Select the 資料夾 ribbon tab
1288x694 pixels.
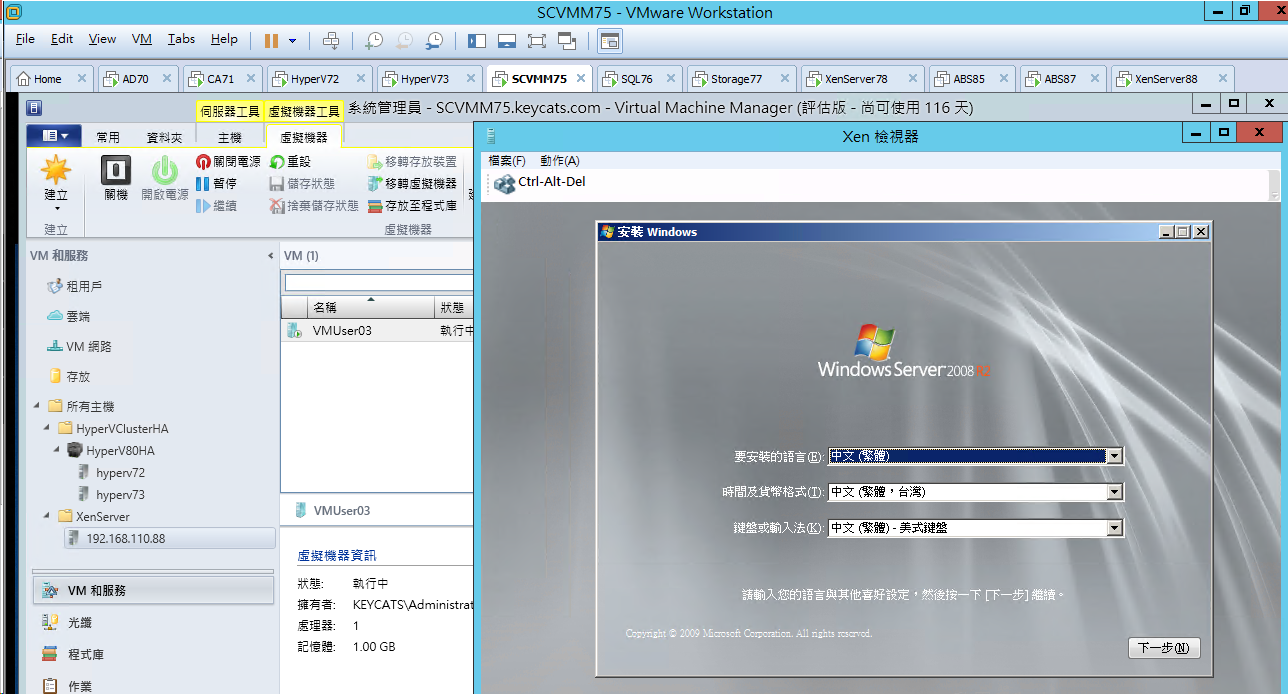(x=165, y=137)
